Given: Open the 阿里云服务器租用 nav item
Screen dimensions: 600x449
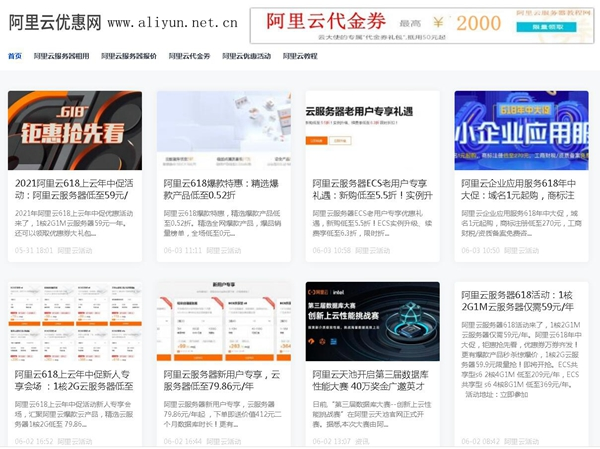Looking at the screenshot, I should [x=61, y=56].
